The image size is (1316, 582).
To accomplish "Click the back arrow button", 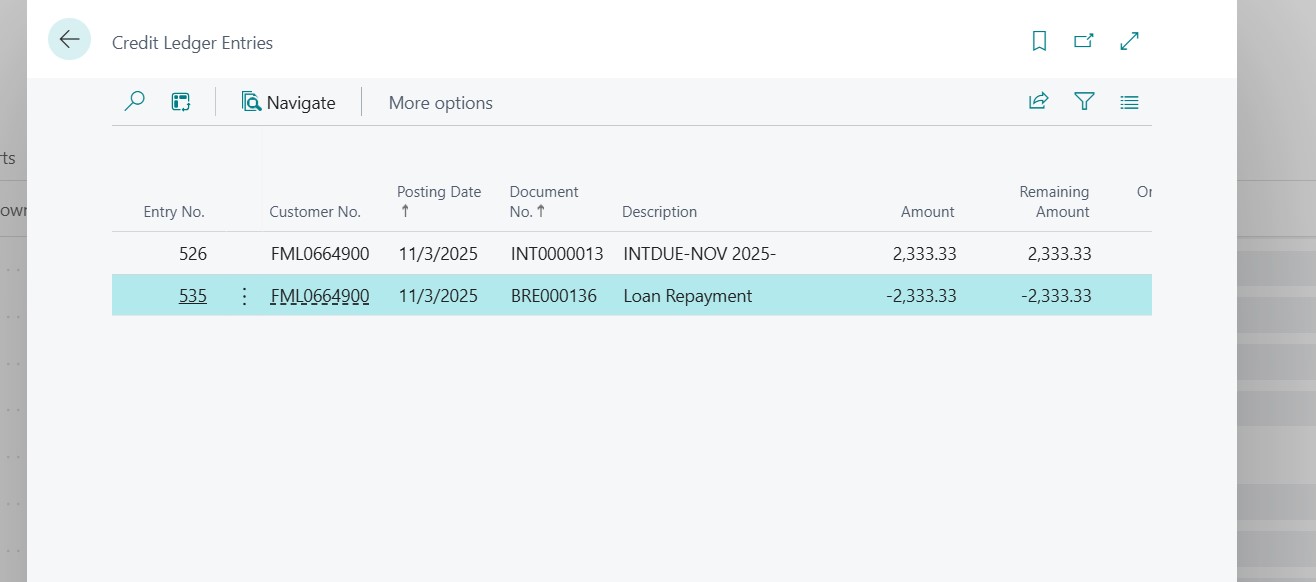I will [69, 40].
